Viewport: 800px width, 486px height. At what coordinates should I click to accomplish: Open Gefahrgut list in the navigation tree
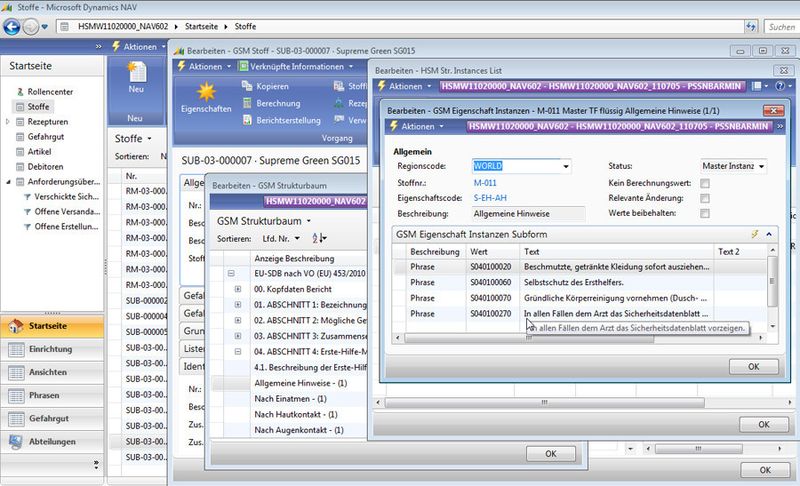pyautogui.click(x=45, y=137)
